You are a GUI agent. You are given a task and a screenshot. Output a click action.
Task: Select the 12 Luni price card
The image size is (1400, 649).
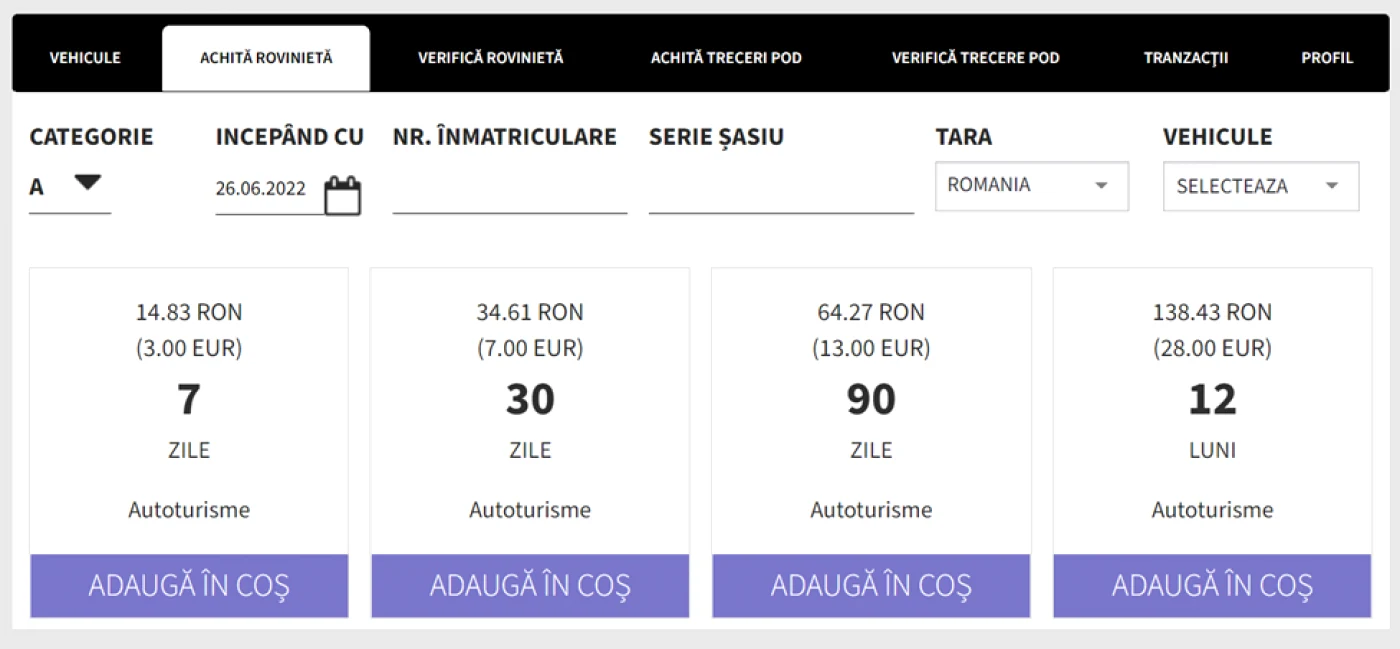(x=1212, y=443)
